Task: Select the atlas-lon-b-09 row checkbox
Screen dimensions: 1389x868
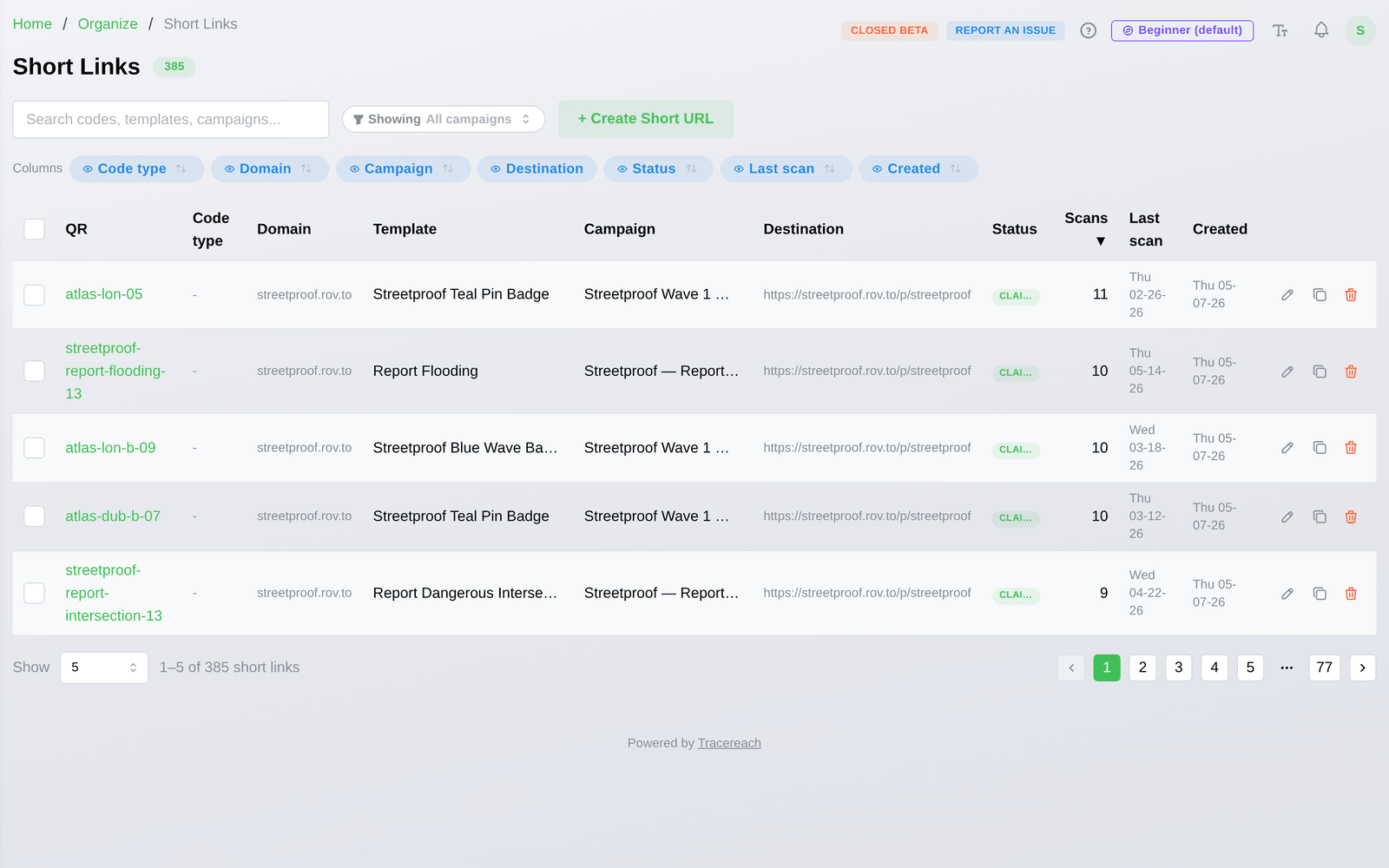Action: tap(34, 448)
